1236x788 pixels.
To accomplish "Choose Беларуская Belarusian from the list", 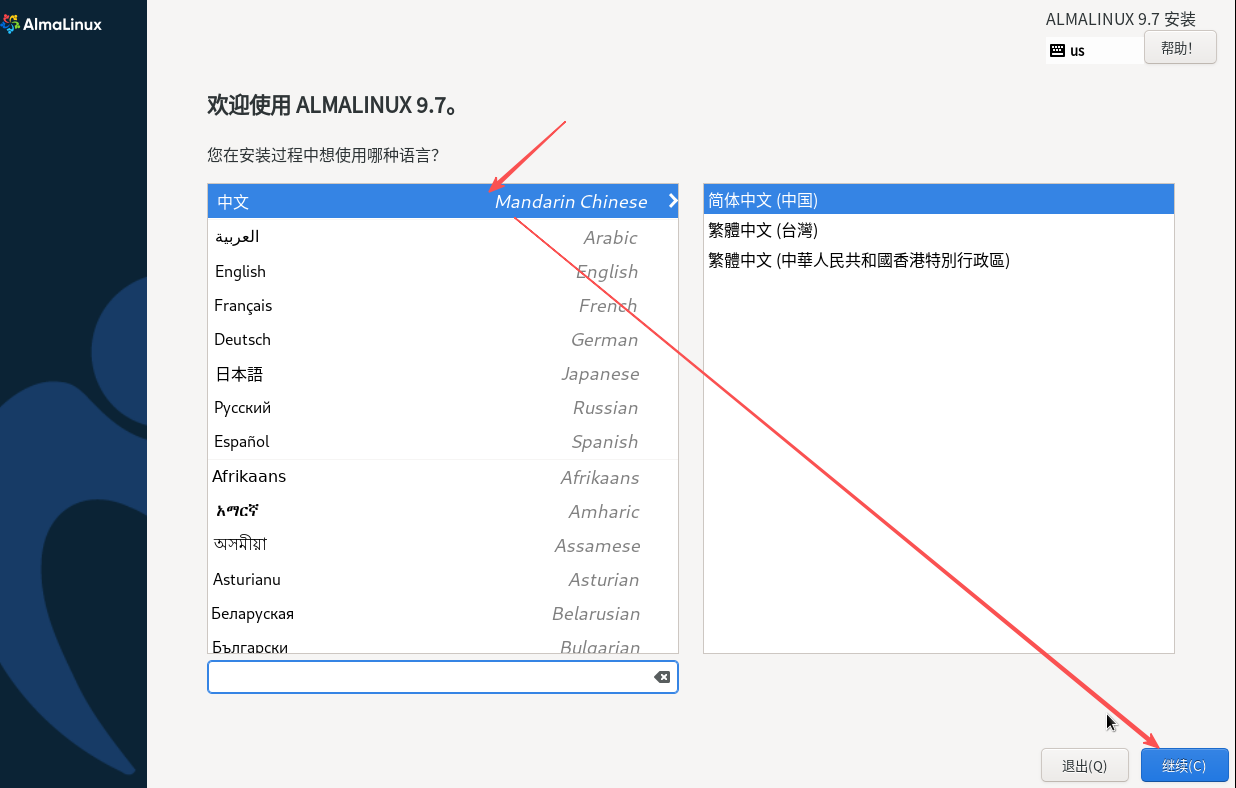I will click(443, 613).
